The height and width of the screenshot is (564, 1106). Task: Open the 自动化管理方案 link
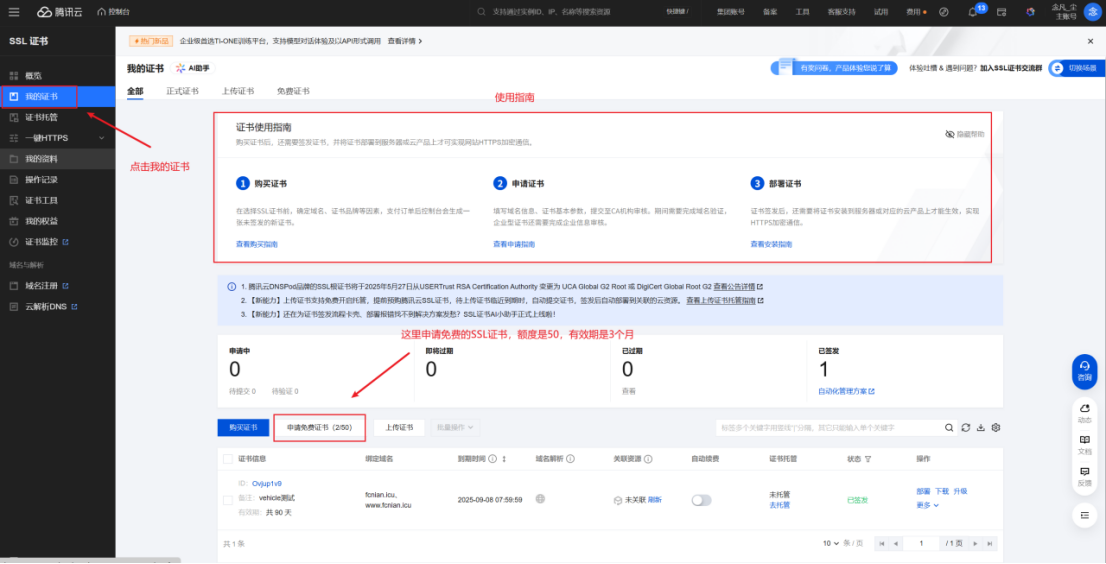(x=846, y=391)
